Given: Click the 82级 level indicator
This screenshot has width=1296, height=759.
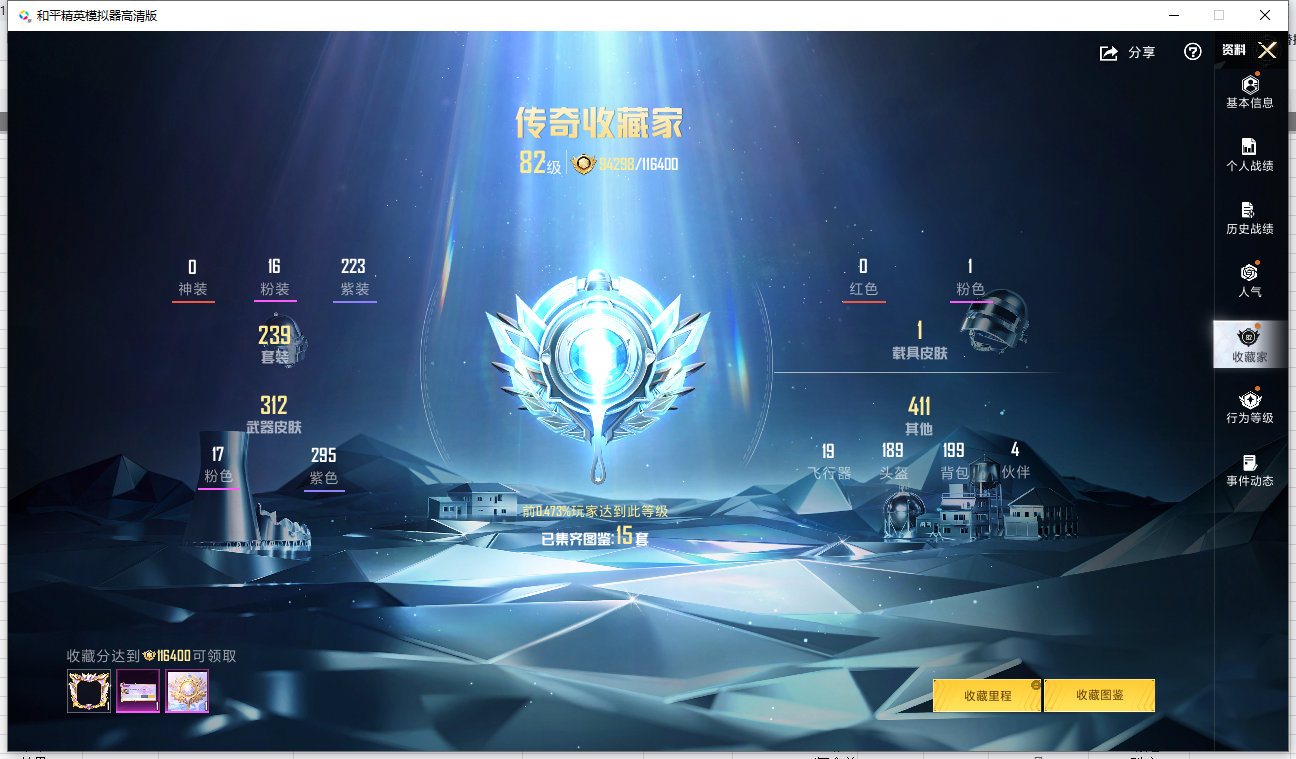Looking at the screenshot, I should [x=540, y=163].
